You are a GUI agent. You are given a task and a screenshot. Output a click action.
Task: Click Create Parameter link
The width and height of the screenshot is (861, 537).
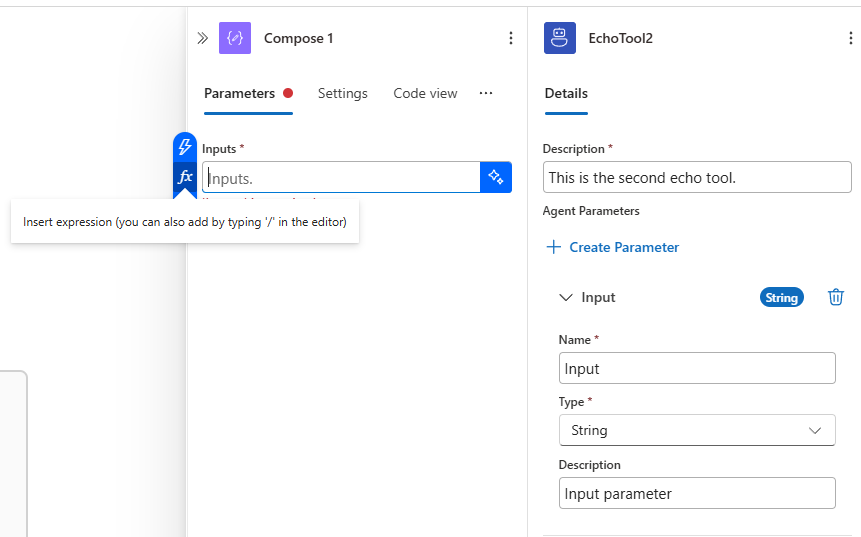612,247
